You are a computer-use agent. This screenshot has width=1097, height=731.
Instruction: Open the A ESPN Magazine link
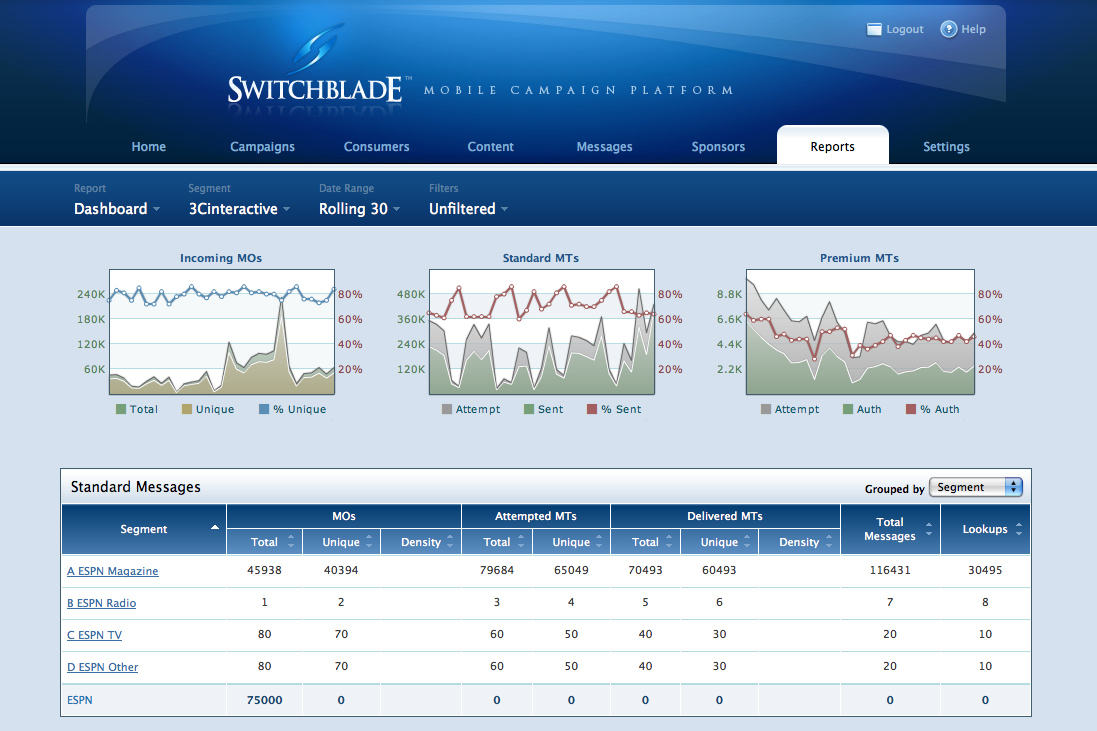[x=112, y=571]
